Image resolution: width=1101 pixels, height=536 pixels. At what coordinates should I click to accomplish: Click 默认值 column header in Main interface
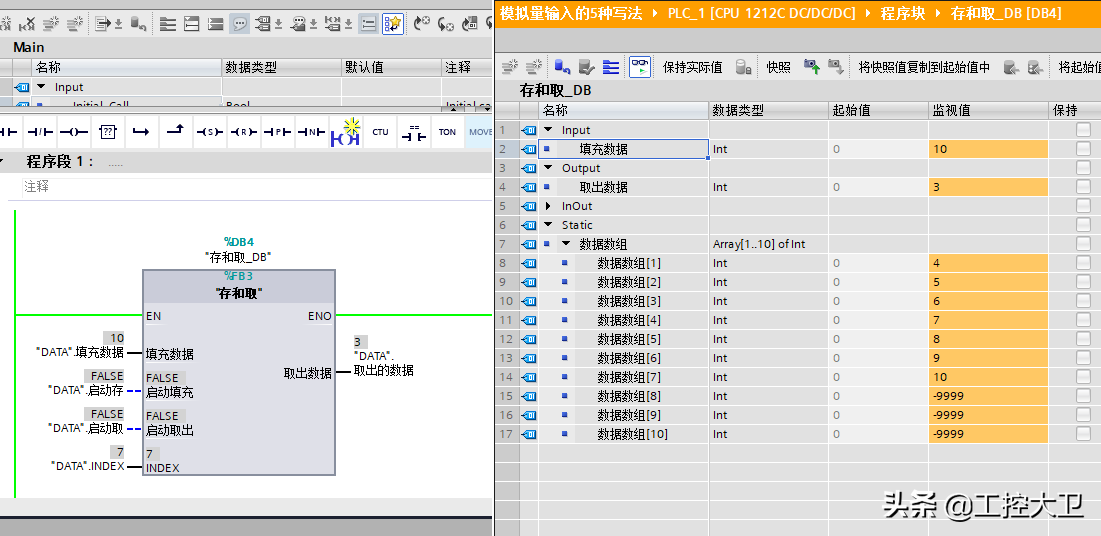tap(391, 67)
